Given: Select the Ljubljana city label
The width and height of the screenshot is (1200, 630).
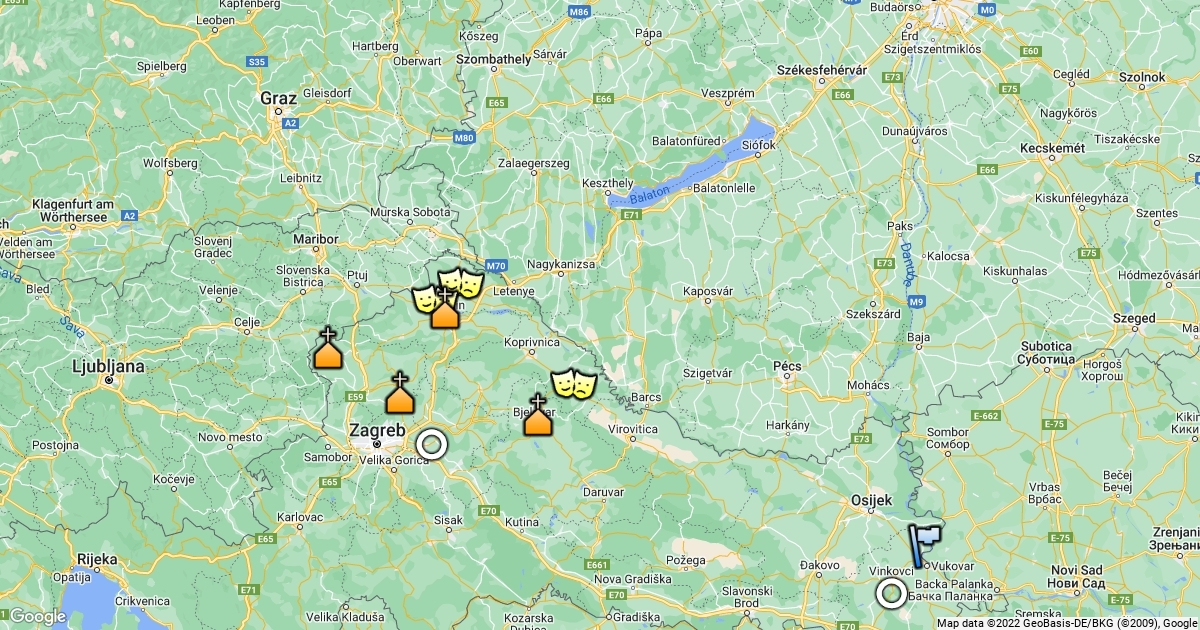Looking at the screenshot, I should point(109,367).
